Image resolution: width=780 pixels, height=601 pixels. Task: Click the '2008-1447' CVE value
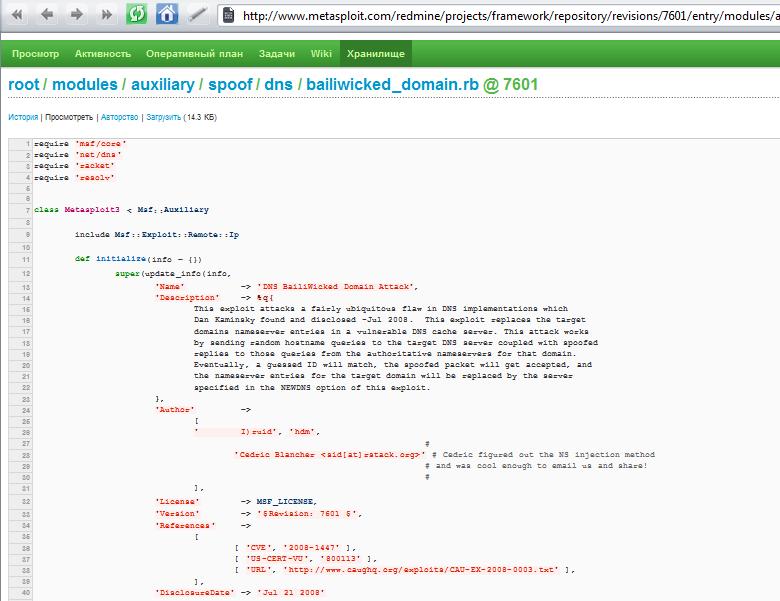click(312, 548)
